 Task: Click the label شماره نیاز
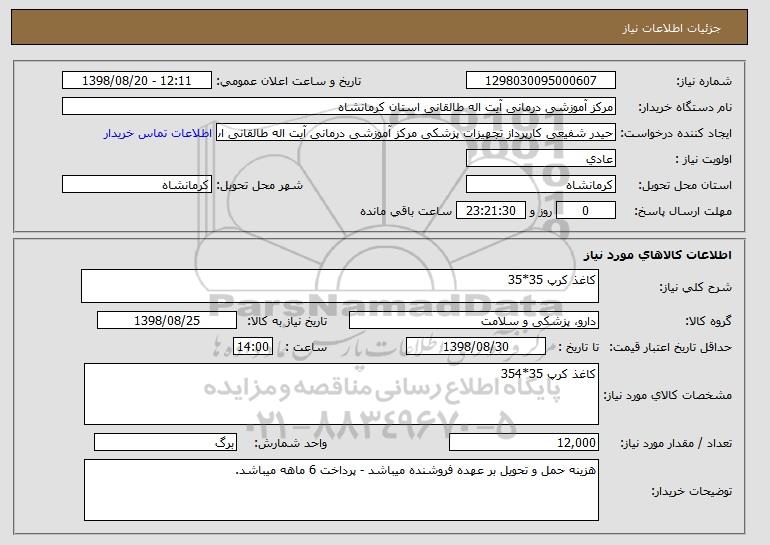[704, 81]
